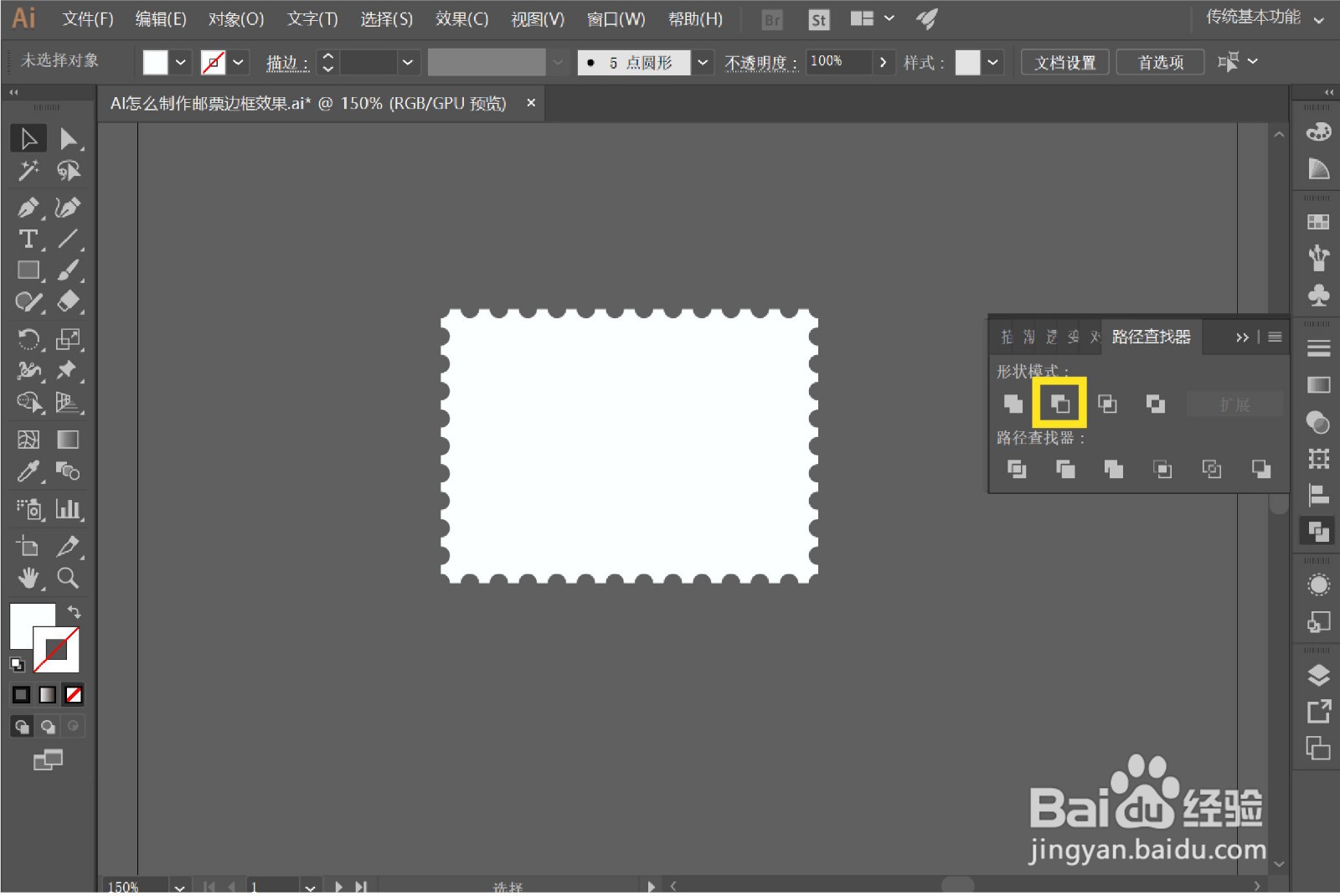Pick the Eraser tool

coord(69,301)
